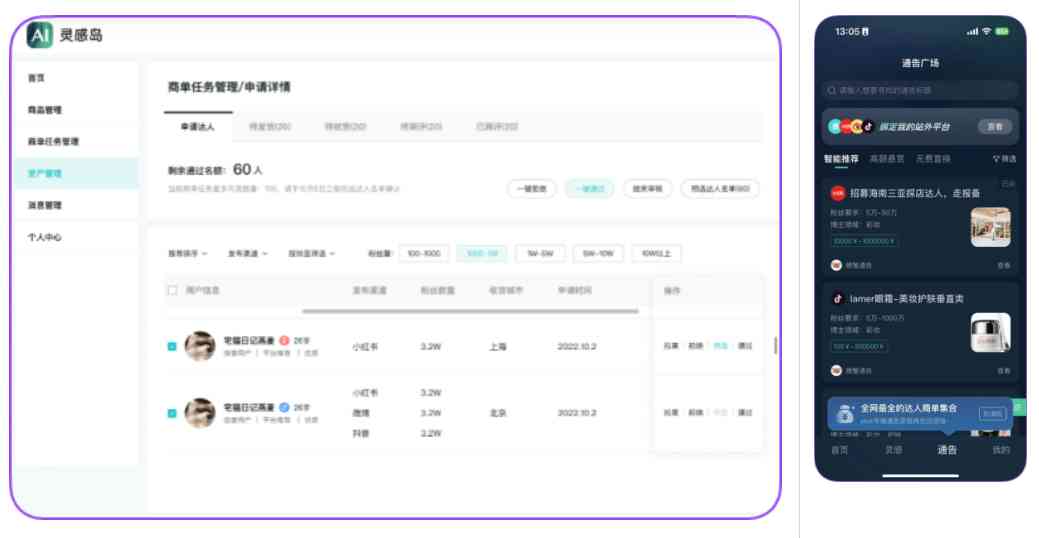1039x538 pixels.
Task: Select the highlighted 1000-1W follower range filter
Action: pyautogui.click(x=482, y=254)
